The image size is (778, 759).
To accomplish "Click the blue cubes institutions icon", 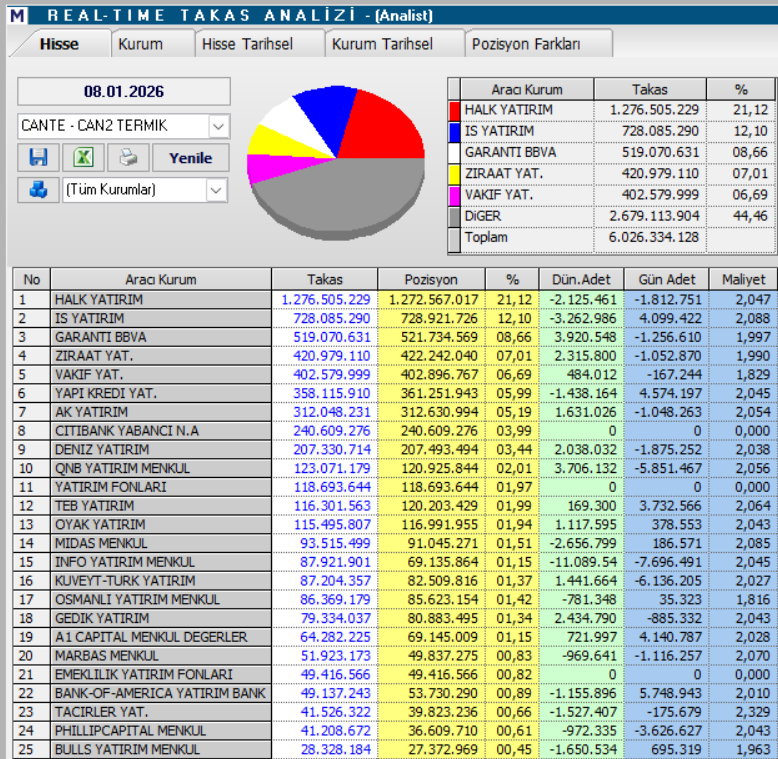I will [38, 190].
